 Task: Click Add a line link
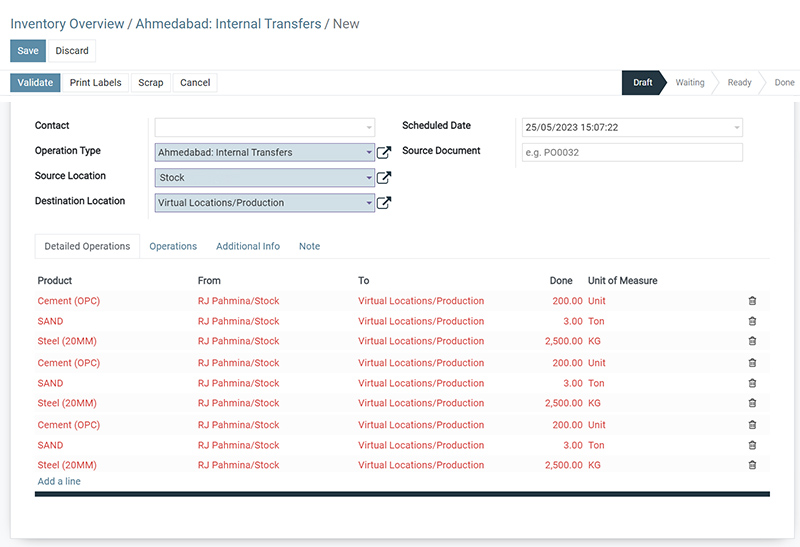click(x=59, y=481)
